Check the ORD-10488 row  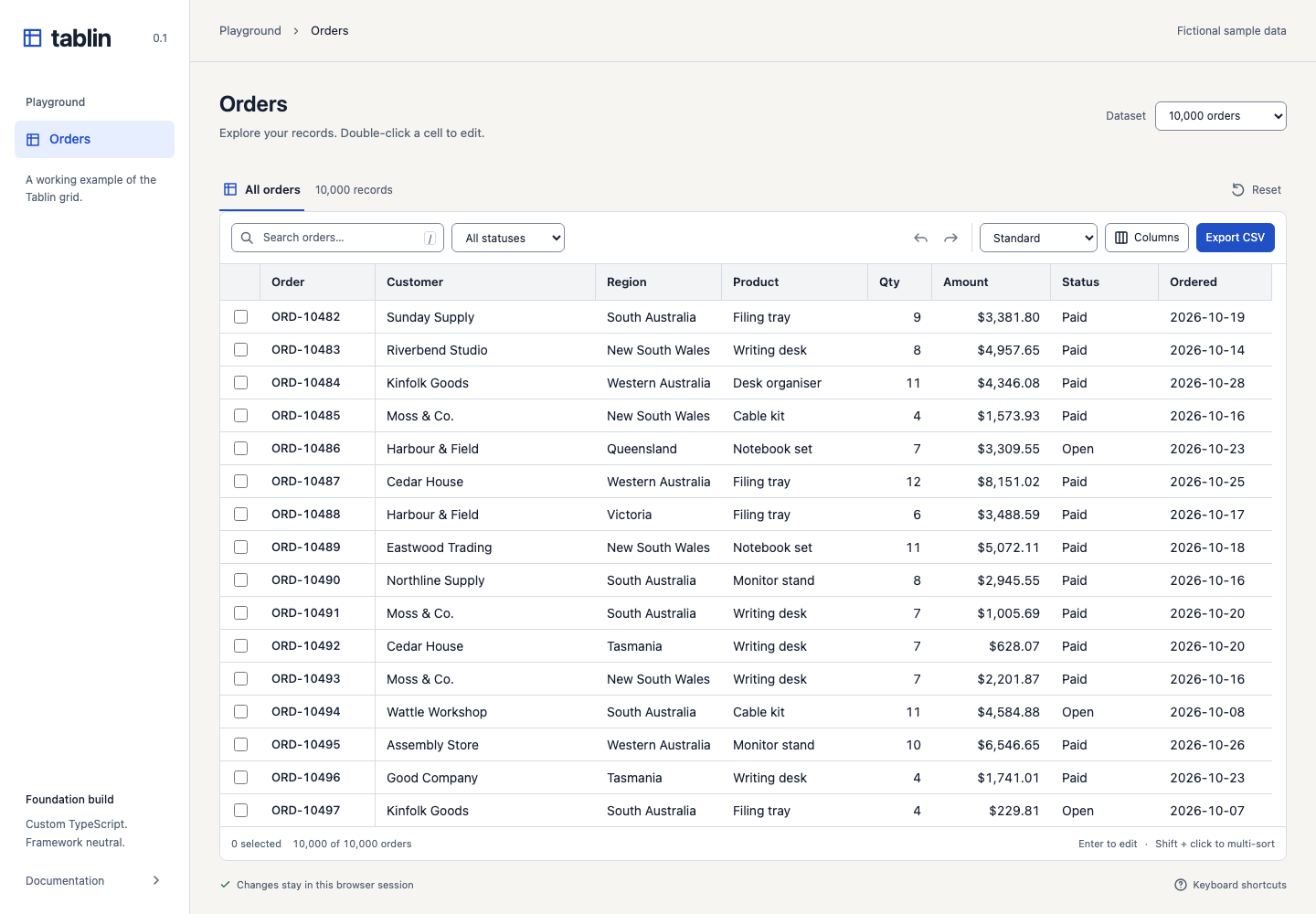(241, 515)
